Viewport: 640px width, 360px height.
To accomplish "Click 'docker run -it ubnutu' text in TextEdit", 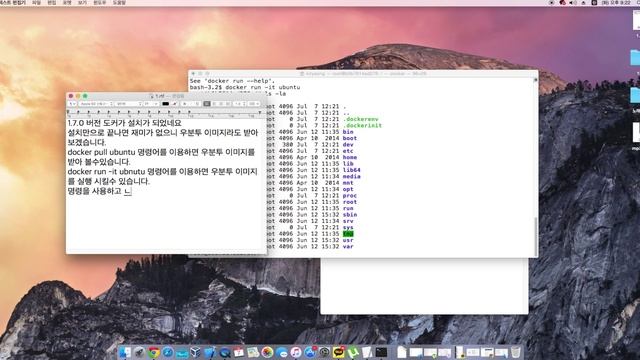I will pos(106,172).
